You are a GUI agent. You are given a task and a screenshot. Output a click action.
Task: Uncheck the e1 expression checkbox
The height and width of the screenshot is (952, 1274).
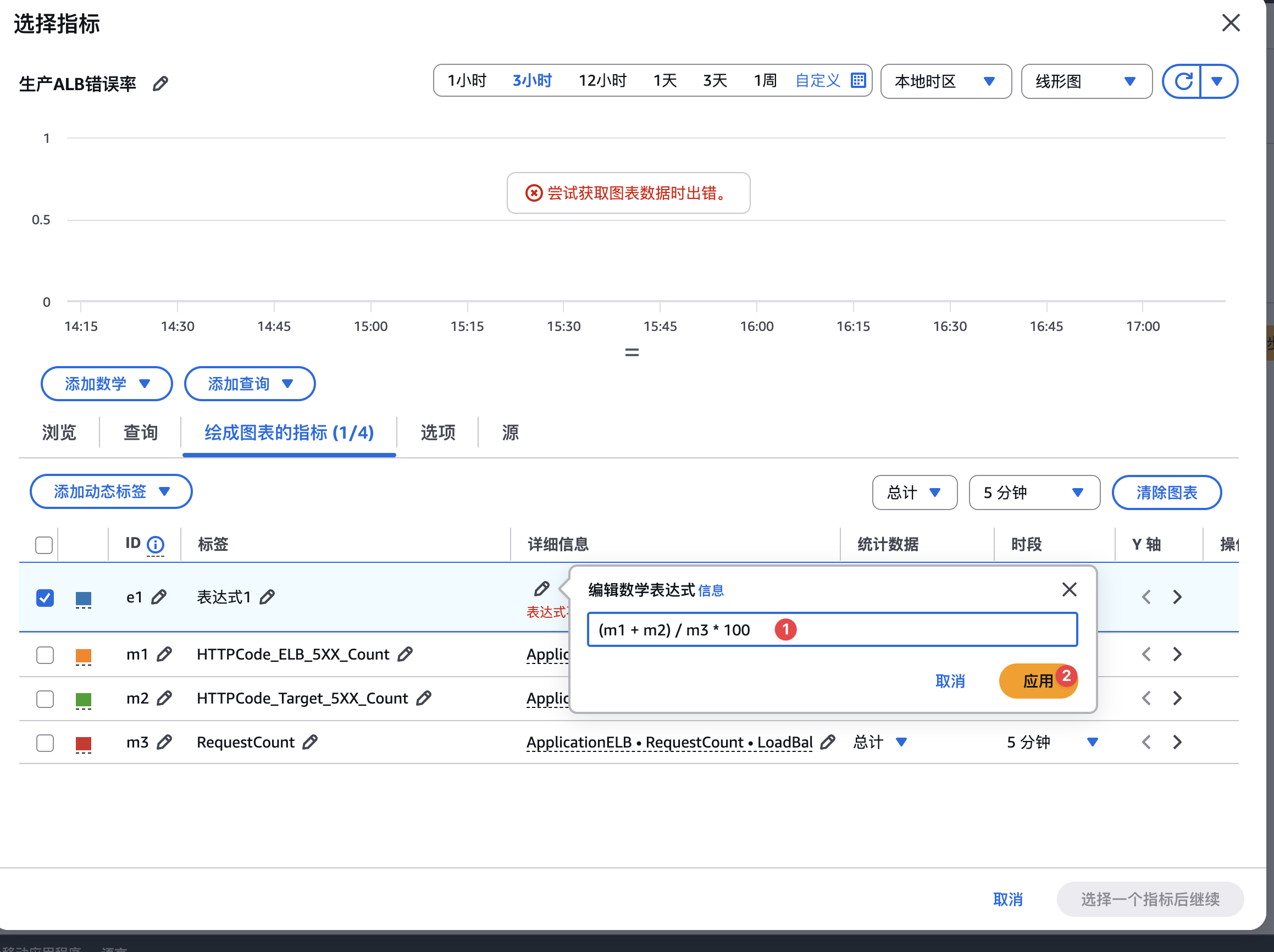click(45, 598)
